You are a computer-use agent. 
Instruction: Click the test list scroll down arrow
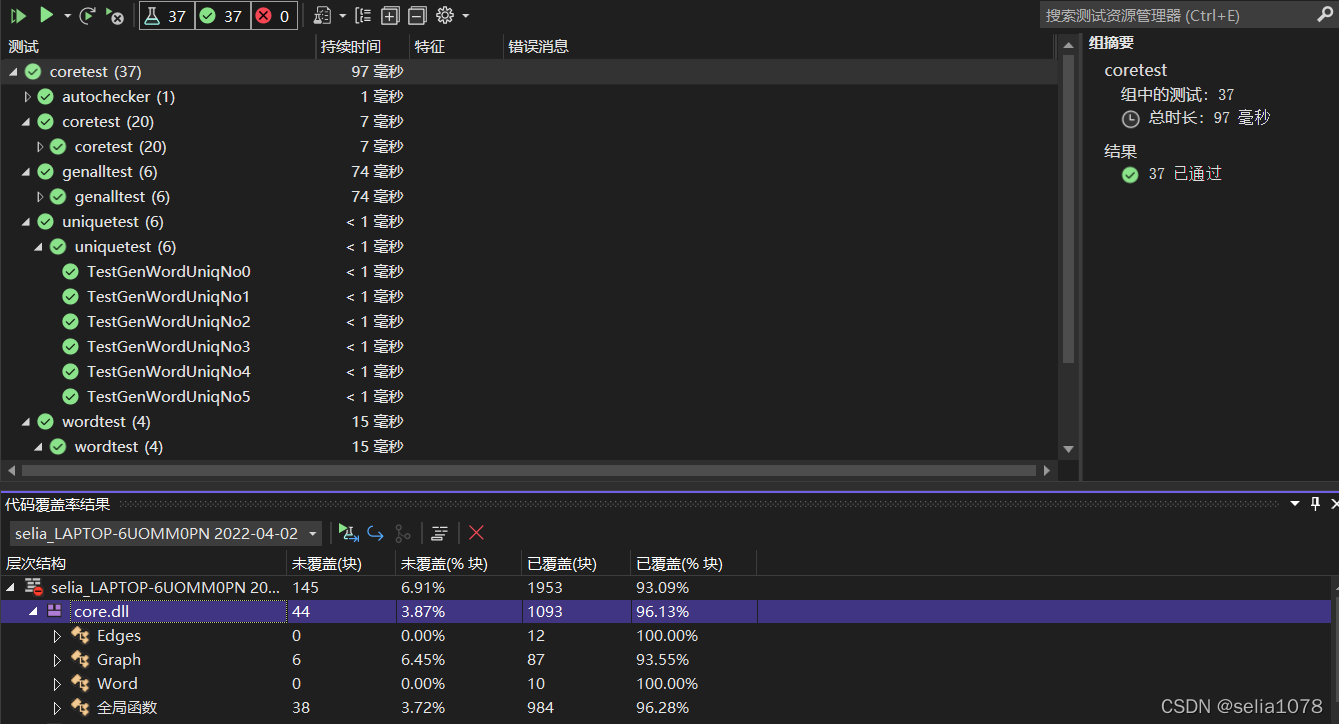[x=1068, y=450]
